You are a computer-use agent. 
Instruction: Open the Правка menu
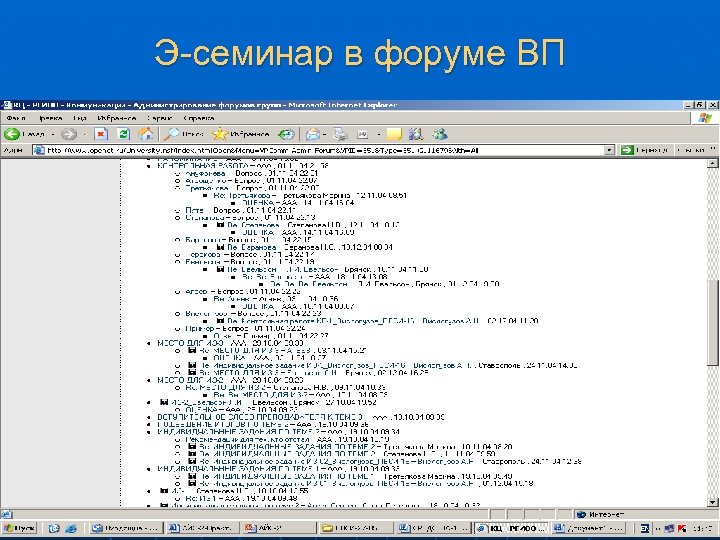[51, 118]
